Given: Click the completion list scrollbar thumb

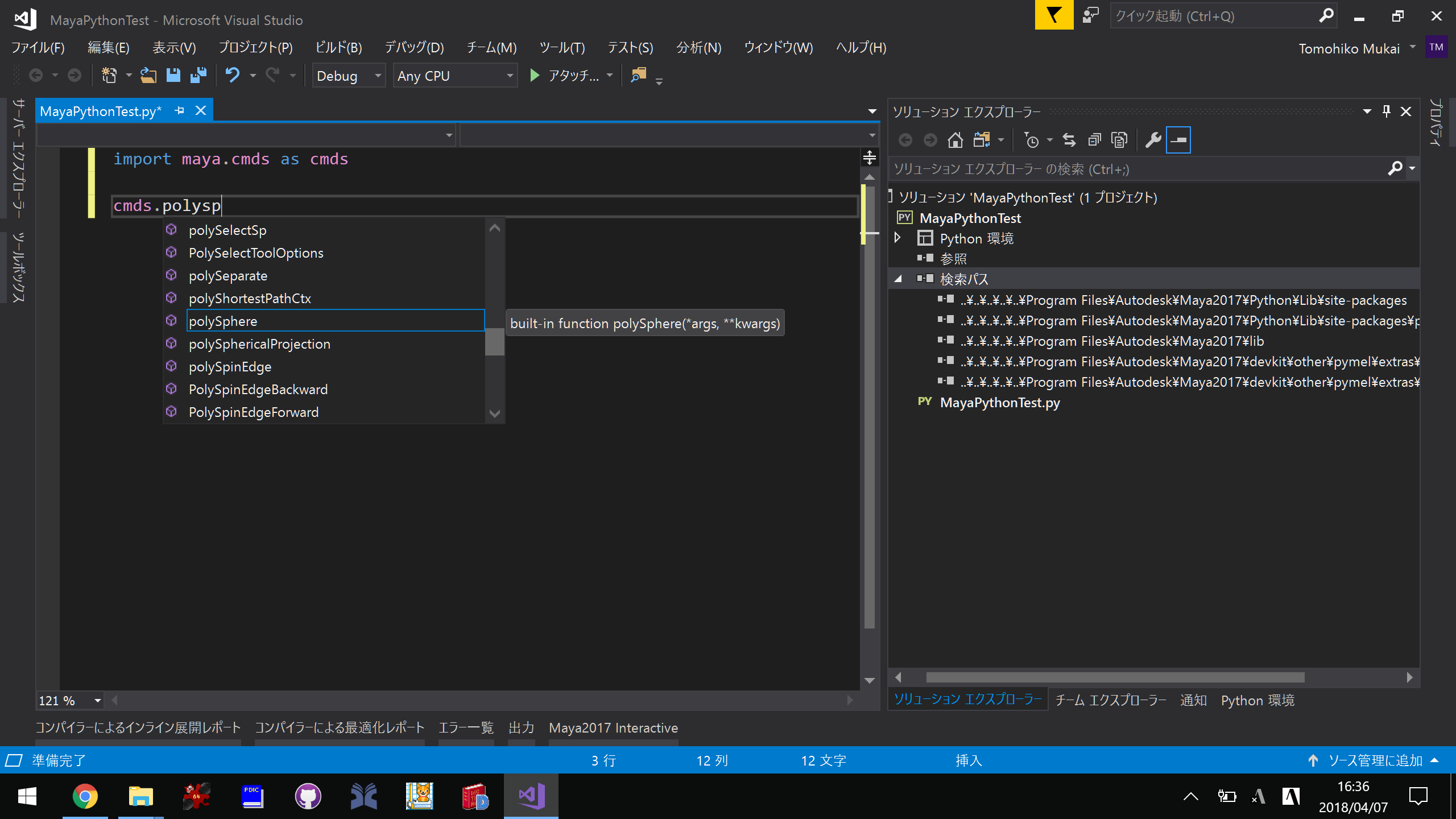Looking at the screenshot, I should click(495, 342).
